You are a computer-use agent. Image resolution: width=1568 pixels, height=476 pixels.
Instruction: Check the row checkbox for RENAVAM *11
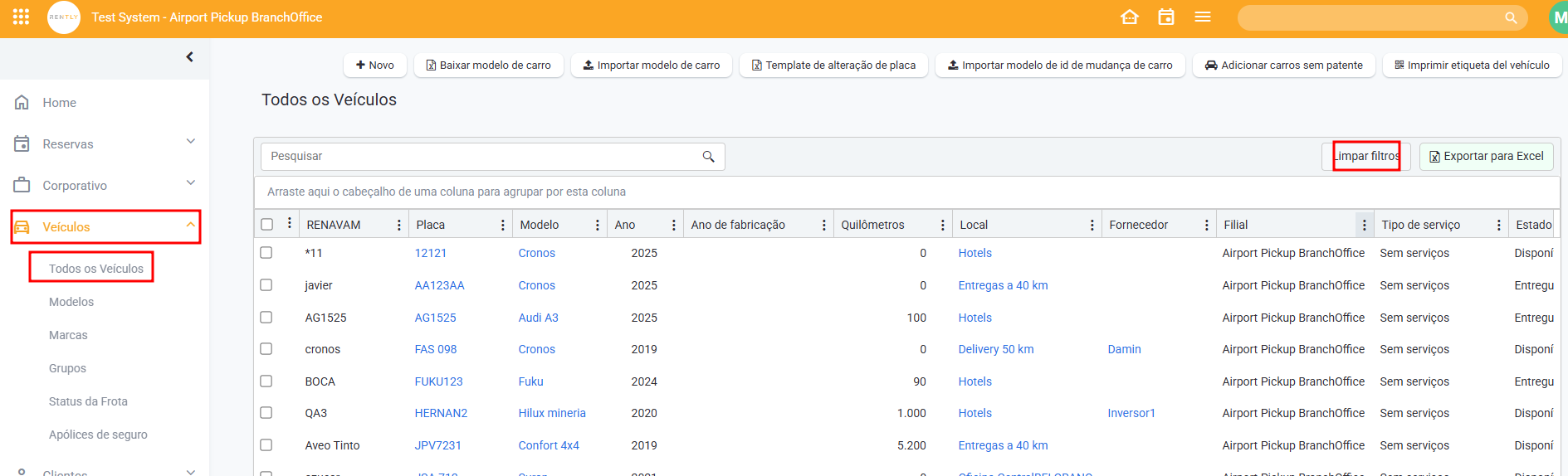(x=266, y=253)
